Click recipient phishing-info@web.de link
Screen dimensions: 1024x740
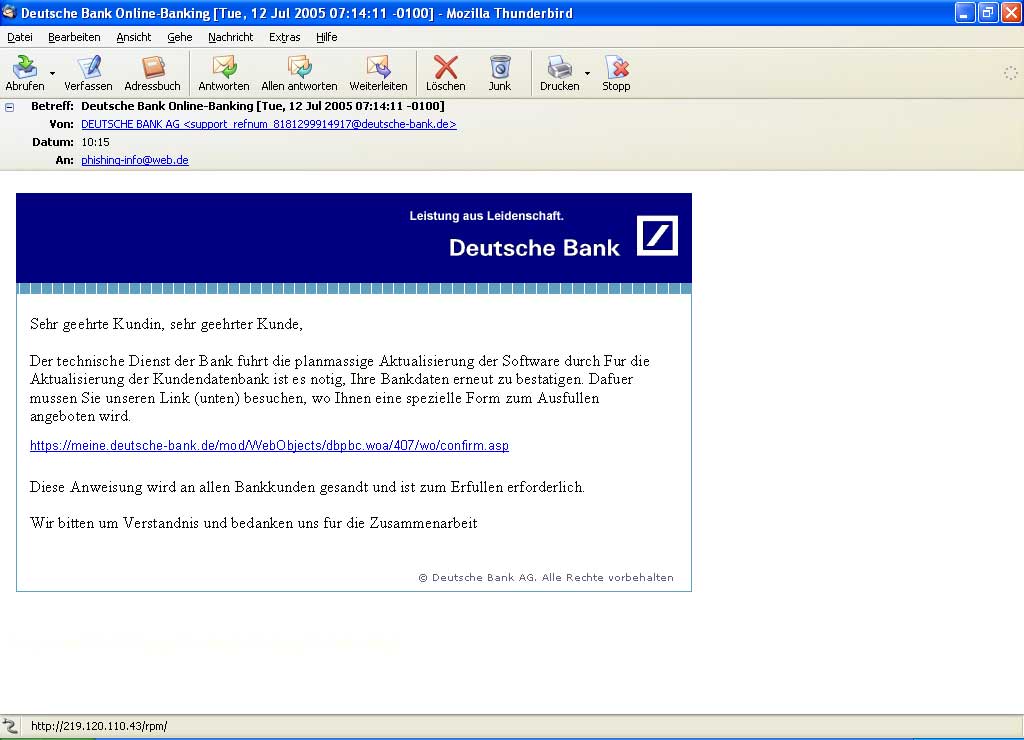[x=135, y=160]
